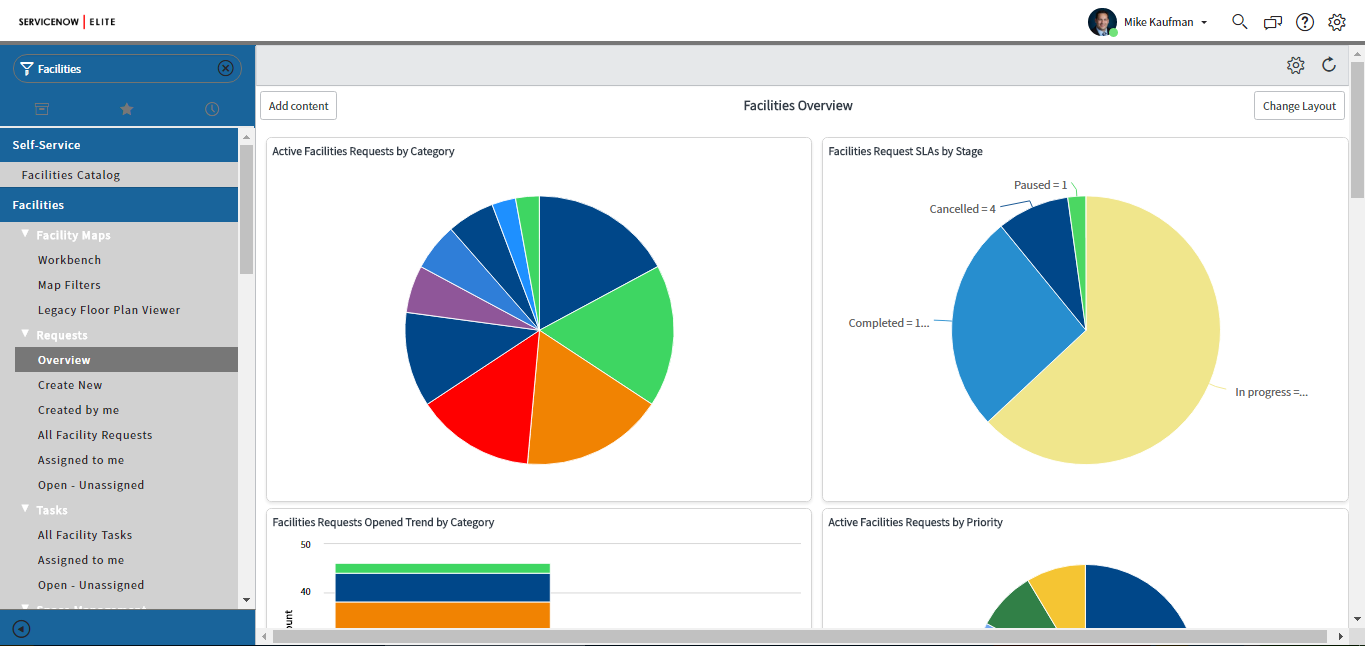Click 'Facilities Requests Opened Trend by Category' title

383,522
